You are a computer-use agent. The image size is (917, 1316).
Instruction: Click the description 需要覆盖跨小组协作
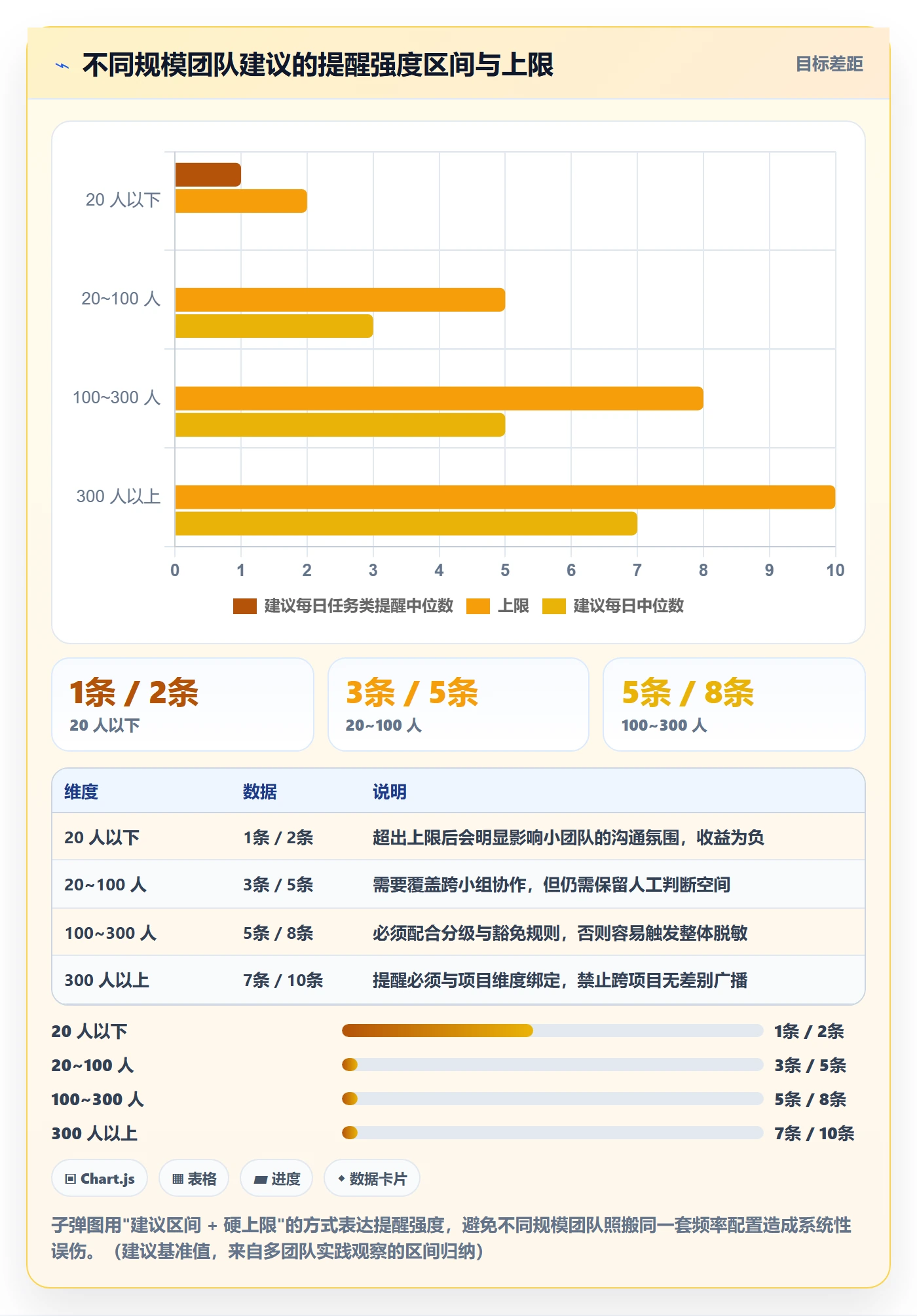pyautogui.click(x=552, y=885)
